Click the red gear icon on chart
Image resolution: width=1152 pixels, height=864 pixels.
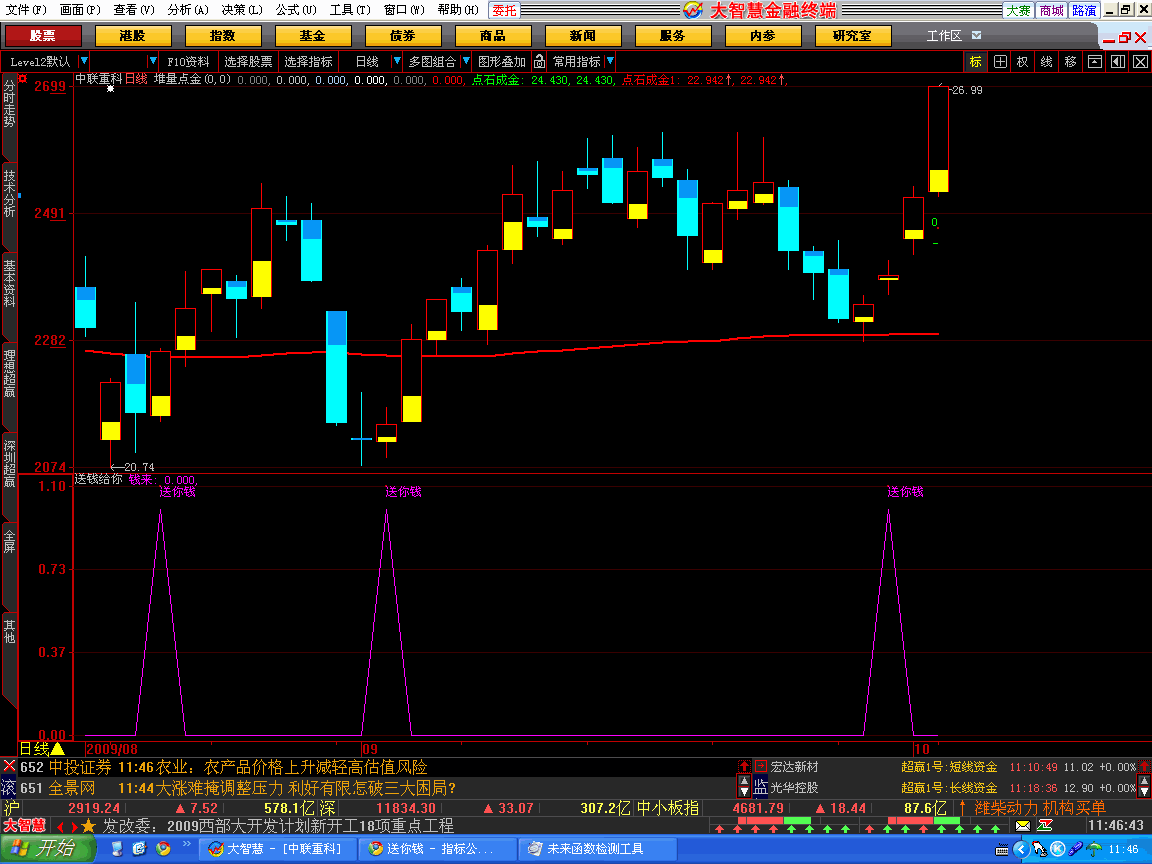point(23,79)
